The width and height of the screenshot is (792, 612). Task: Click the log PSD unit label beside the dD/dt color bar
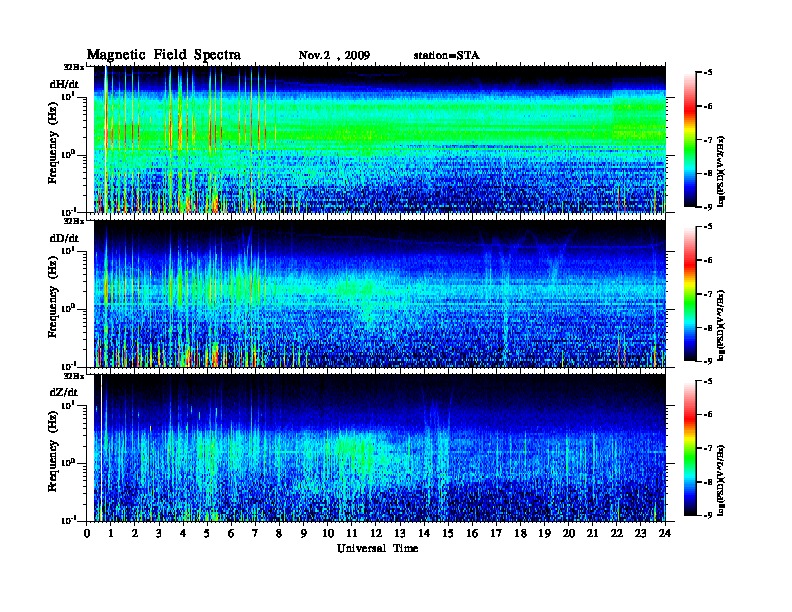tap(721, 326)
